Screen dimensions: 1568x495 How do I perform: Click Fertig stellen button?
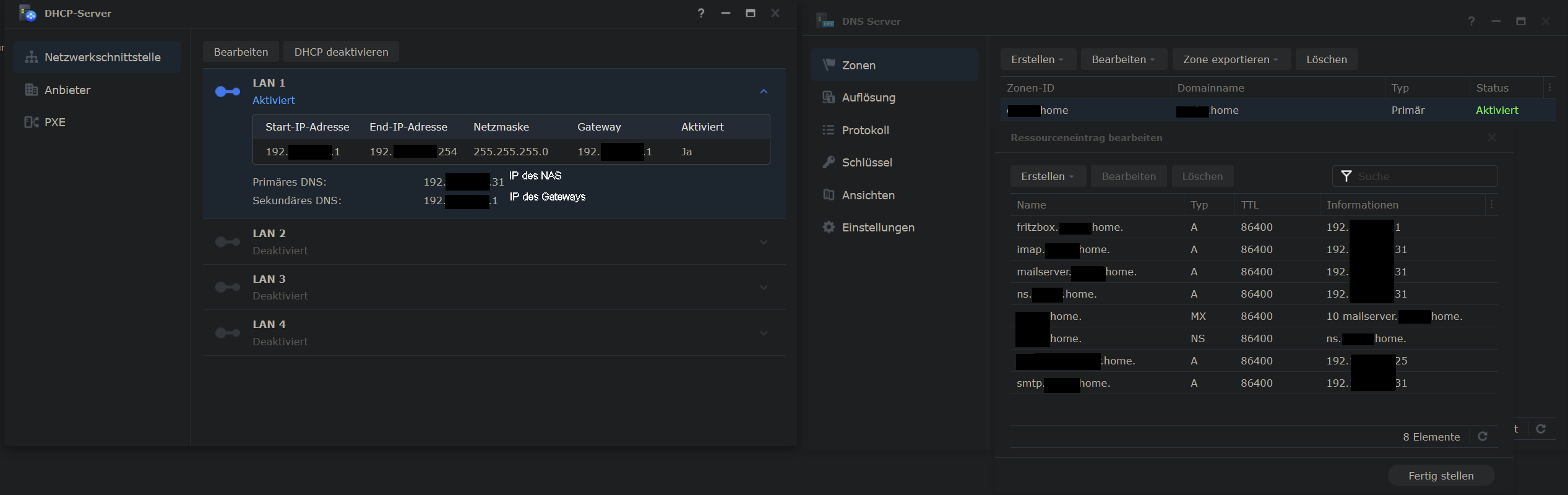1441,476
